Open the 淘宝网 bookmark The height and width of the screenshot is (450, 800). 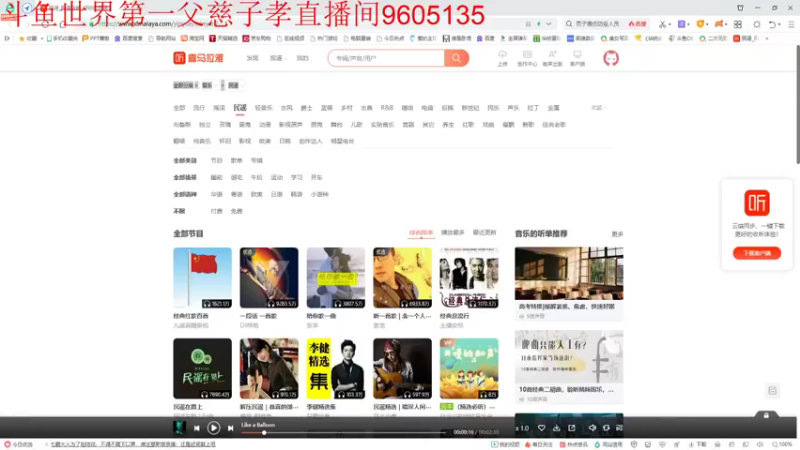coord(192,38)
